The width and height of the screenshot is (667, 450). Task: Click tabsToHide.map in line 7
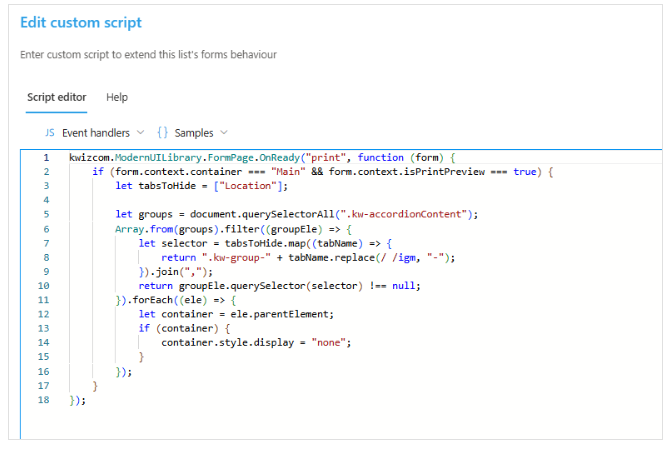tap(265, 243)
